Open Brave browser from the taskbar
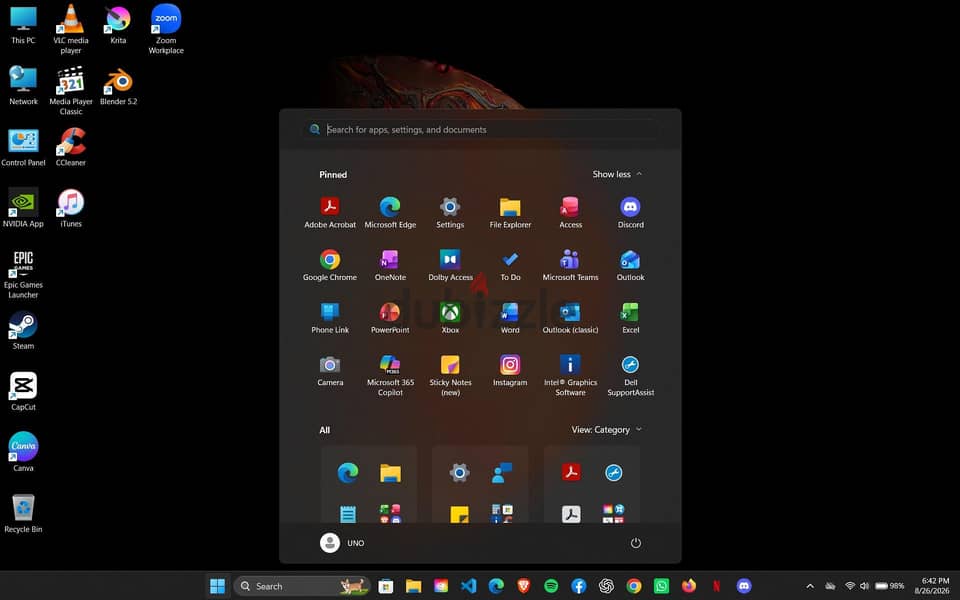This screenshot has height=600, width=960. point(523,586)
